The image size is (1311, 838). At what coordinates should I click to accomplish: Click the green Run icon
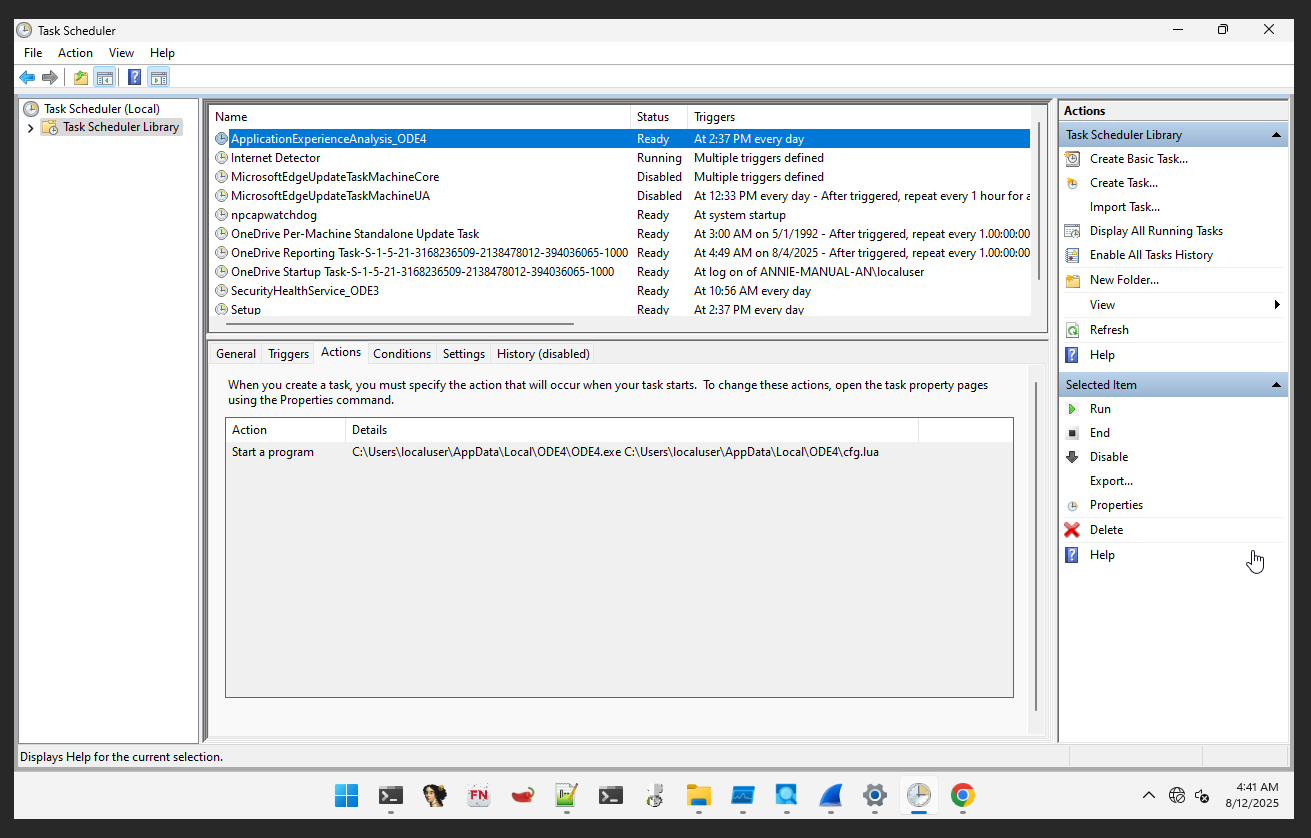pos(1072,409)
